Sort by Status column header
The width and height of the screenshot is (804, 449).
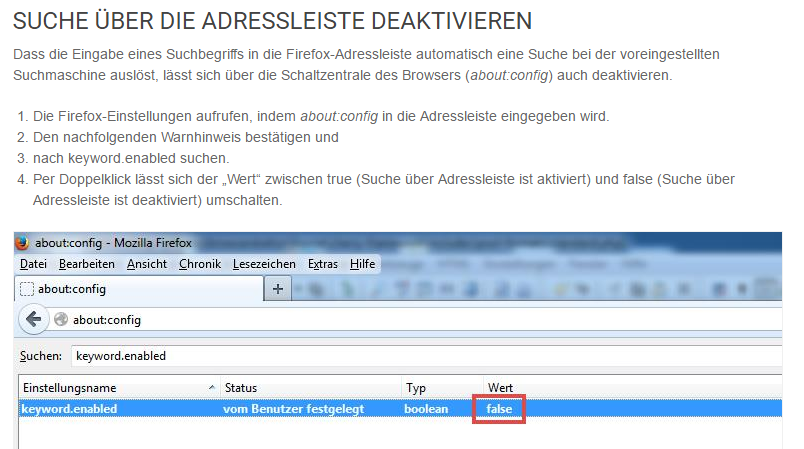[x=311, y=388]
